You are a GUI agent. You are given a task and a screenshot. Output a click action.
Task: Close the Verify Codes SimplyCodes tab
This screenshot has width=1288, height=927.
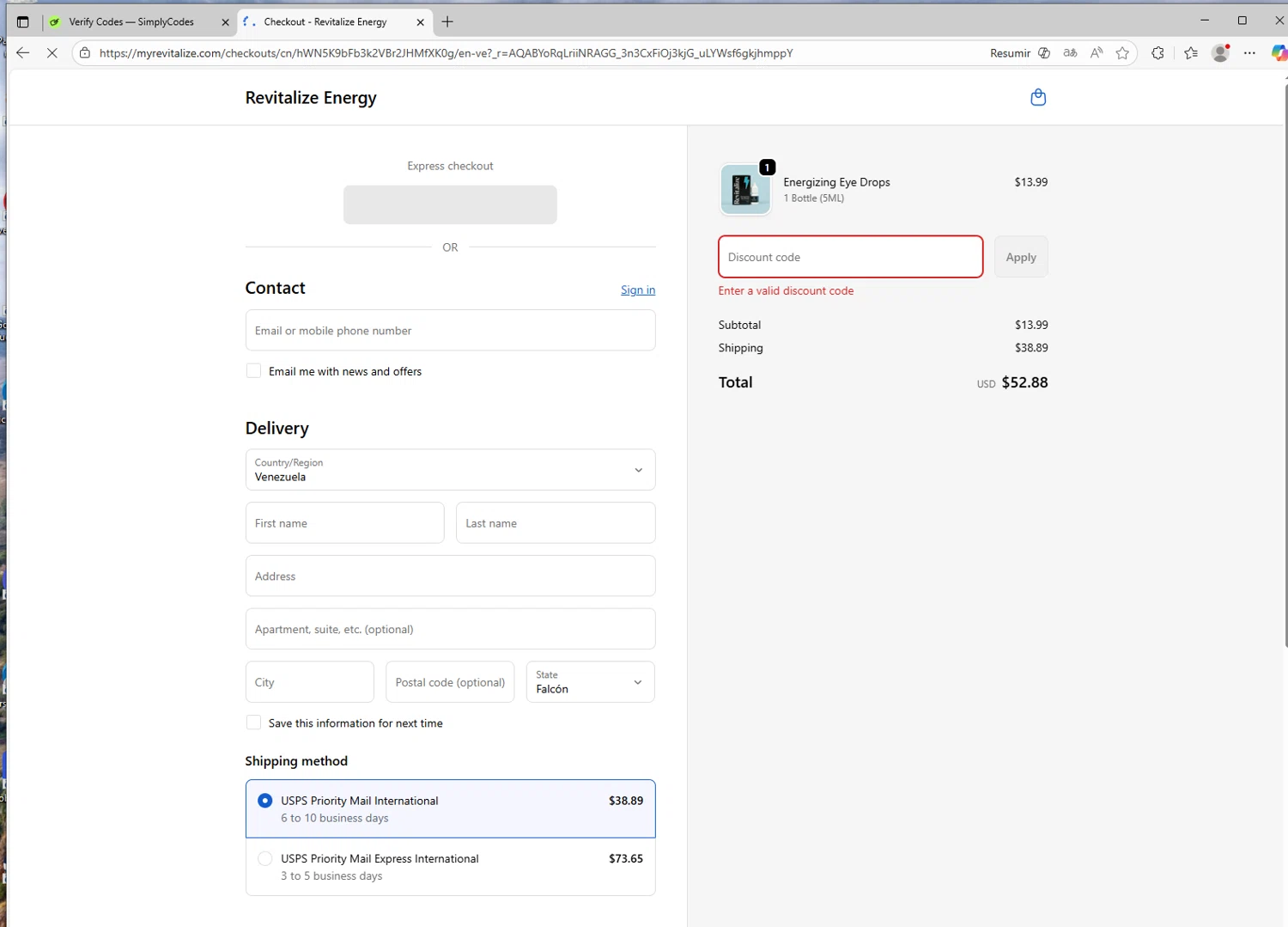(225, 22)
